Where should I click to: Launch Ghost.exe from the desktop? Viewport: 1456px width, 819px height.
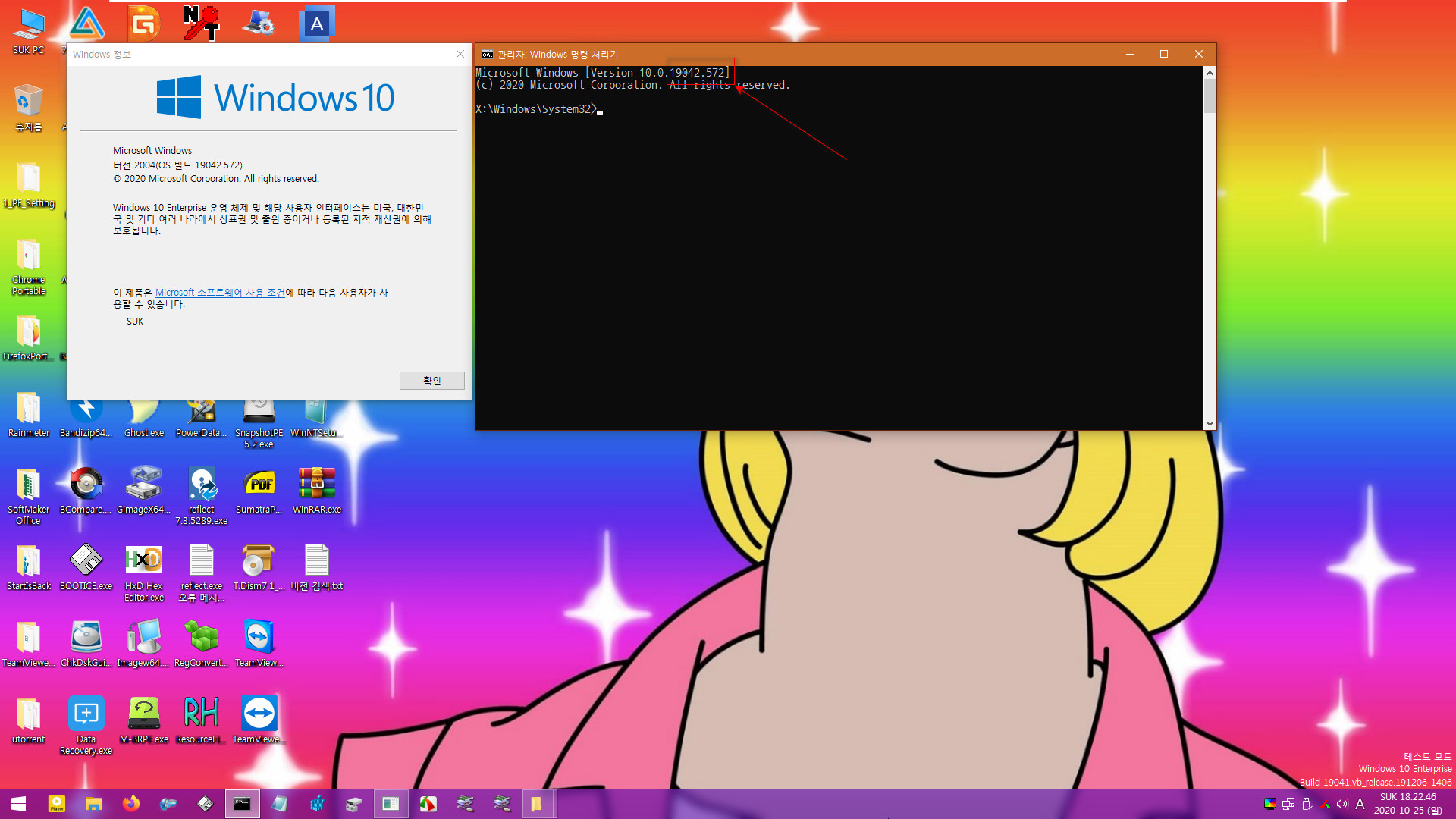[144, 416]
